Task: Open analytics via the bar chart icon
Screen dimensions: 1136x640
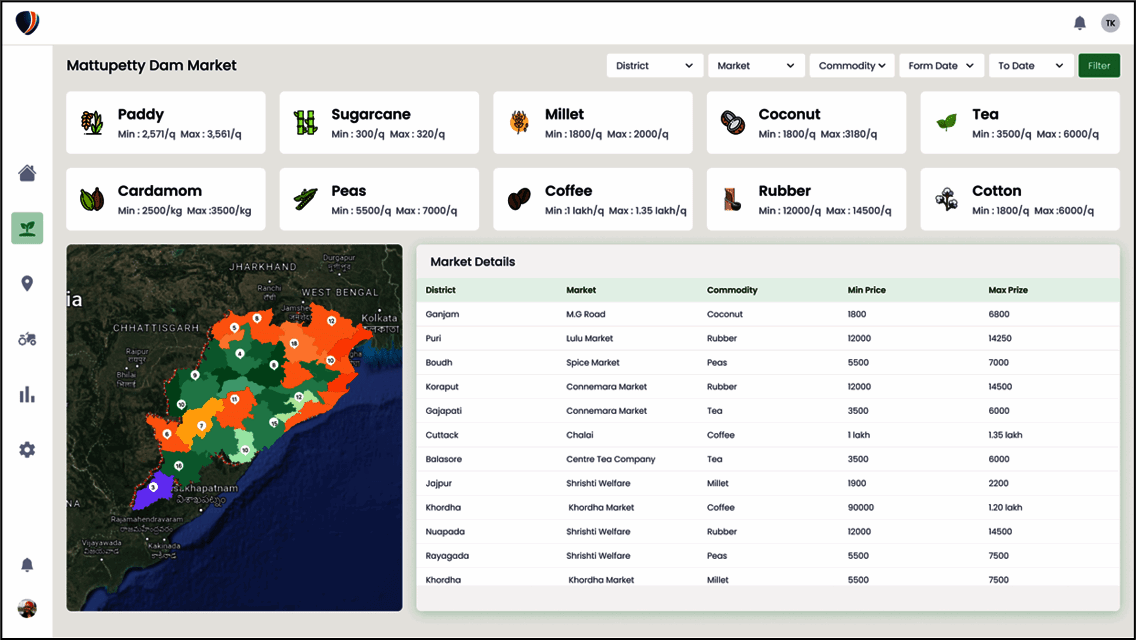Action: point(27,394)
